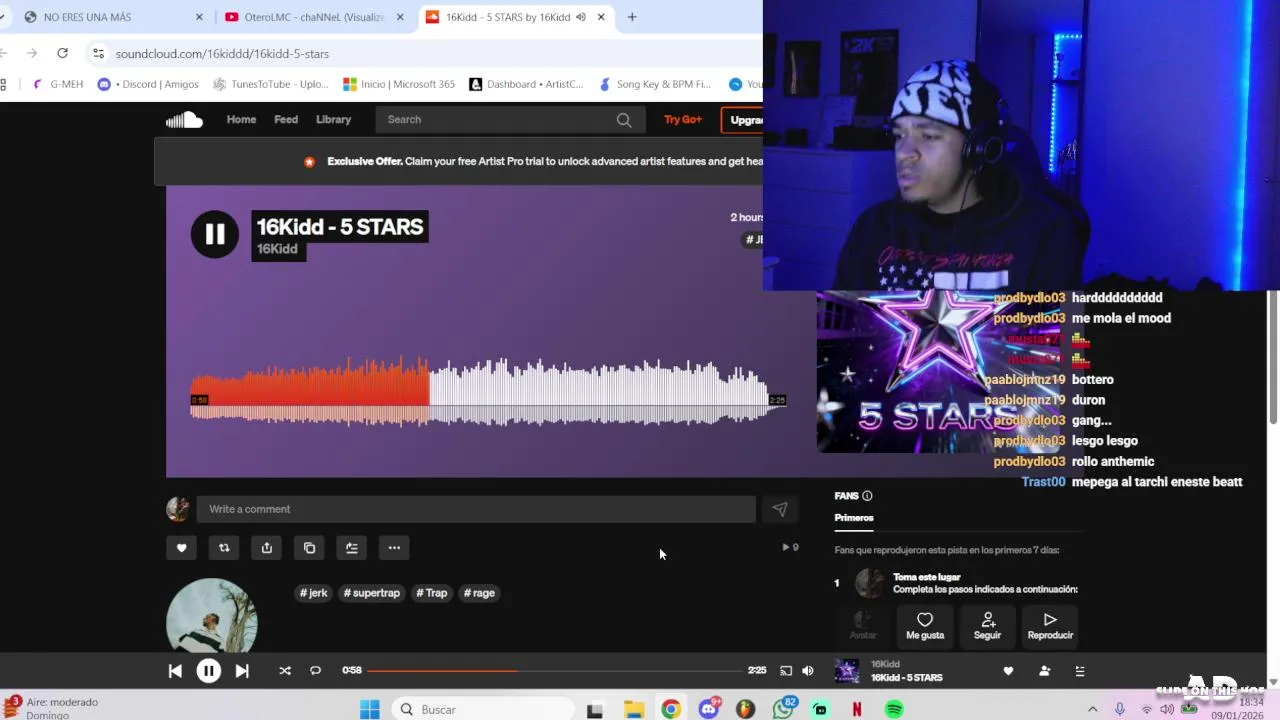Click the Me gusta button
The width and height of the screenshot is (1280, 720).
point(925,626)
